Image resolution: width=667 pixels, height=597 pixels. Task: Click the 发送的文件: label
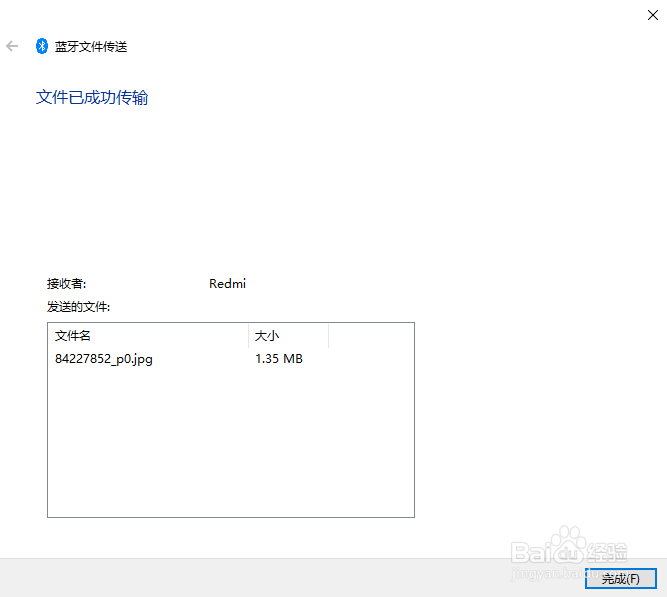pyautogui.click(x=78, y=307)
